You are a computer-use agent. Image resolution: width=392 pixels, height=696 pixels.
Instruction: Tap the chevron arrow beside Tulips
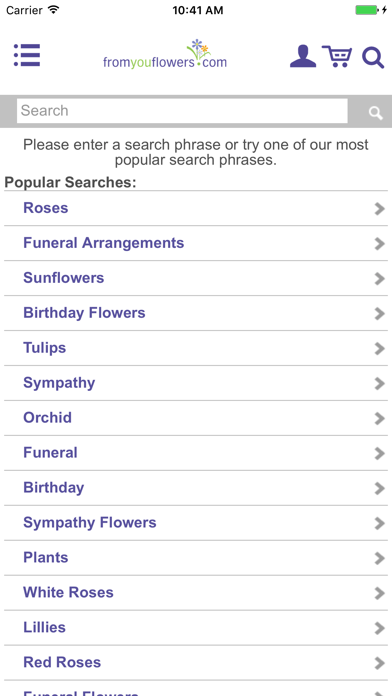click(379, 348)
